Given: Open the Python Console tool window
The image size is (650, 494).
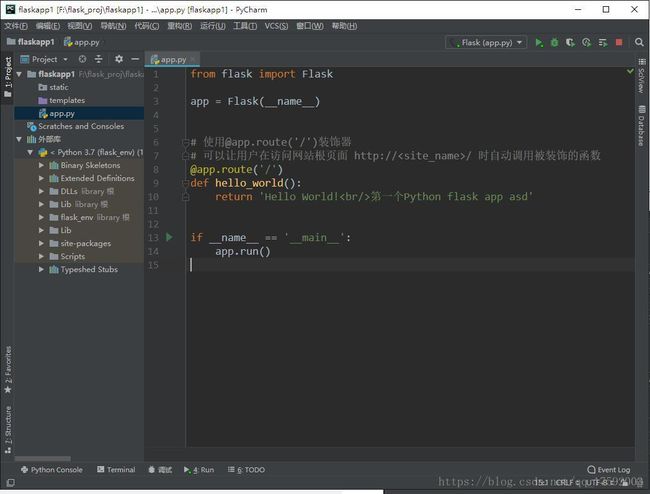Looking at the screenshot, I should (52, 470).
